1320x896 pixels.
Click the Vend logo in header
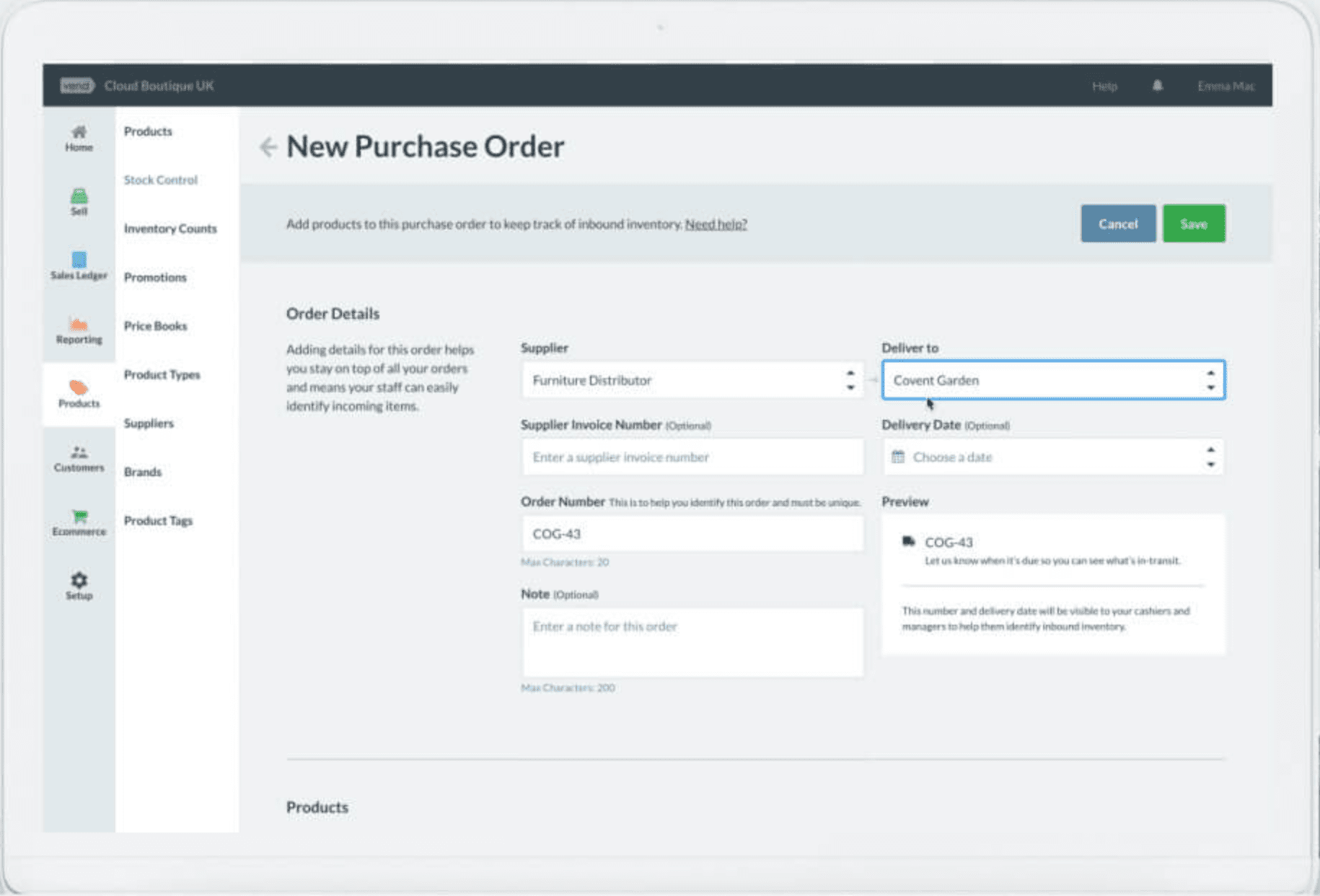tap(76, 85)
